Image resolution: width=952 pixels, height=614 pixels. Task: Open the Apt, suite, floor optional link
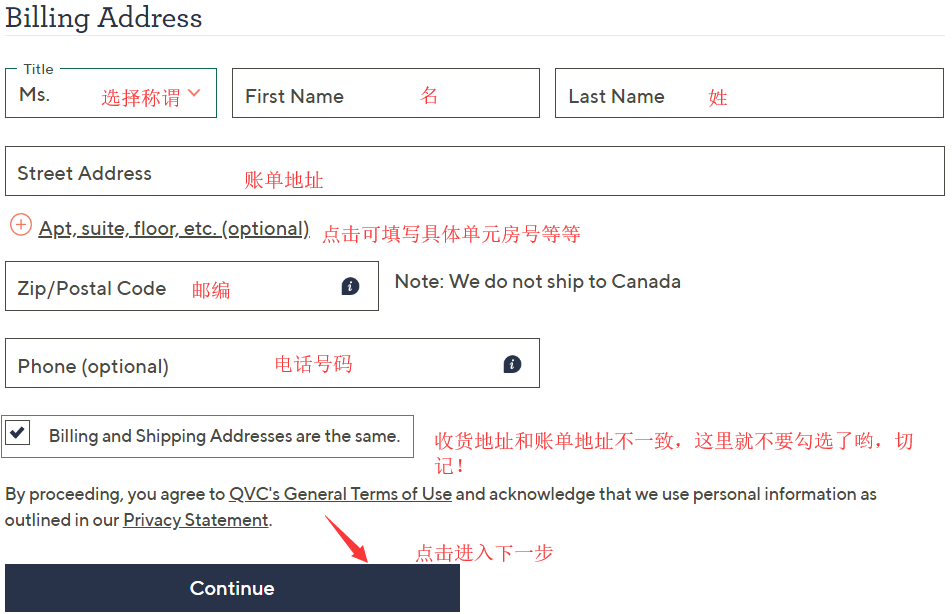174,229
